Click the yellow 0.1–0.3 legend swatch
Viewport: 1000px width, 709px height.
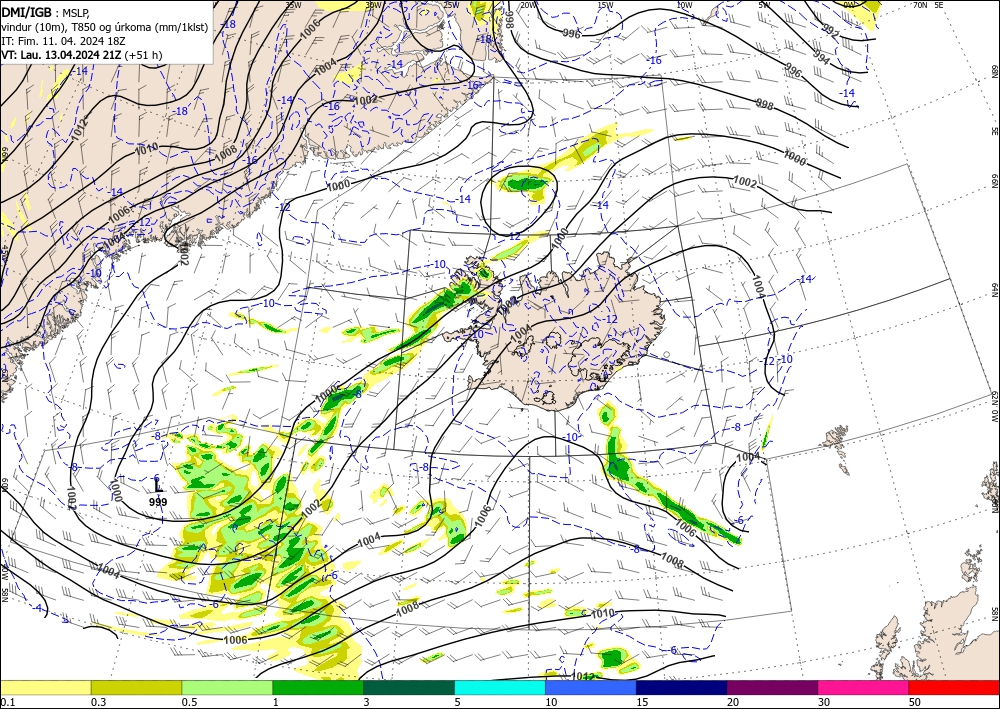click(45, 687)
